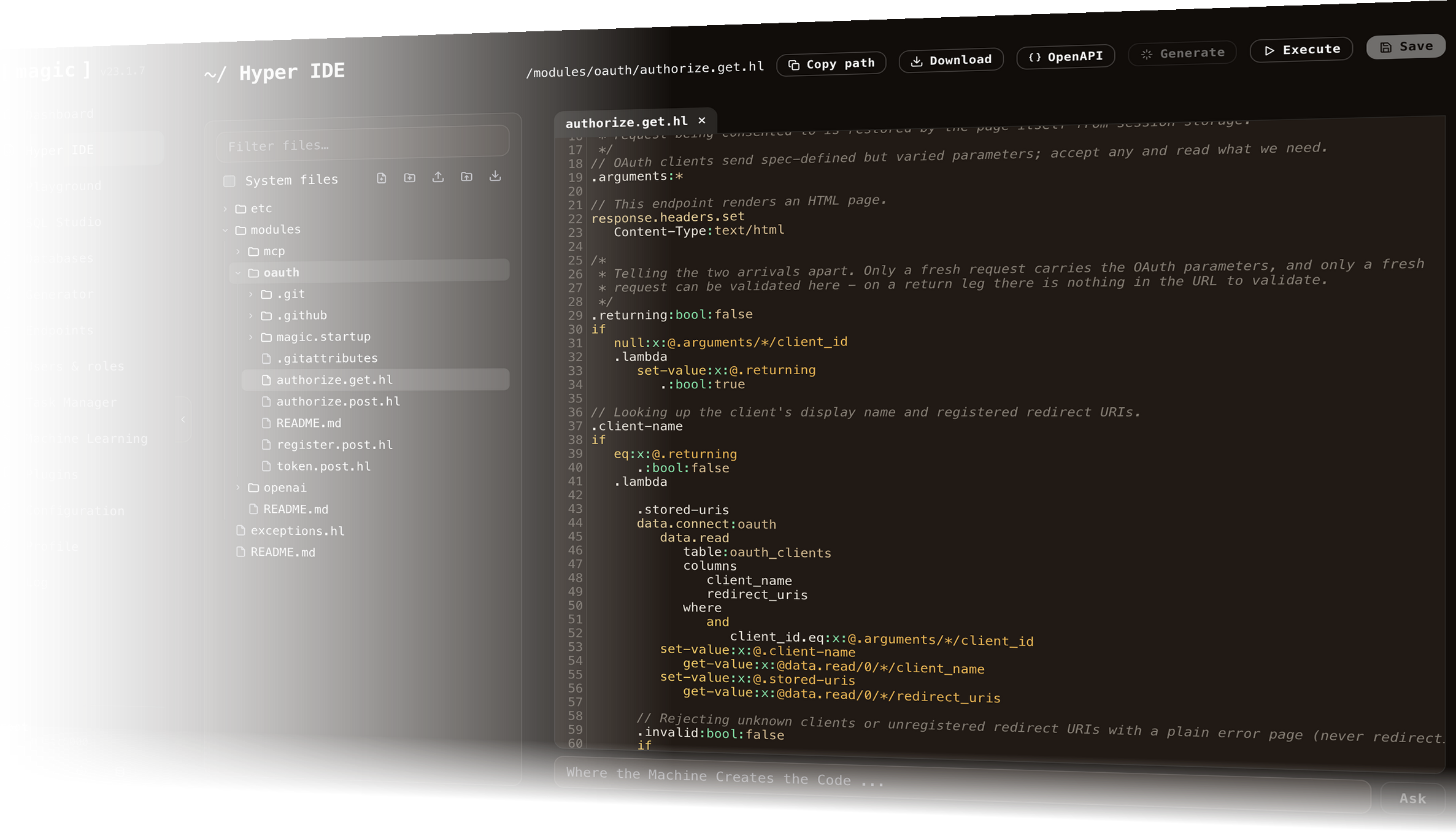
Task: Click the '.returning:bool:false' code line
Action: click(x=672, y=315)
